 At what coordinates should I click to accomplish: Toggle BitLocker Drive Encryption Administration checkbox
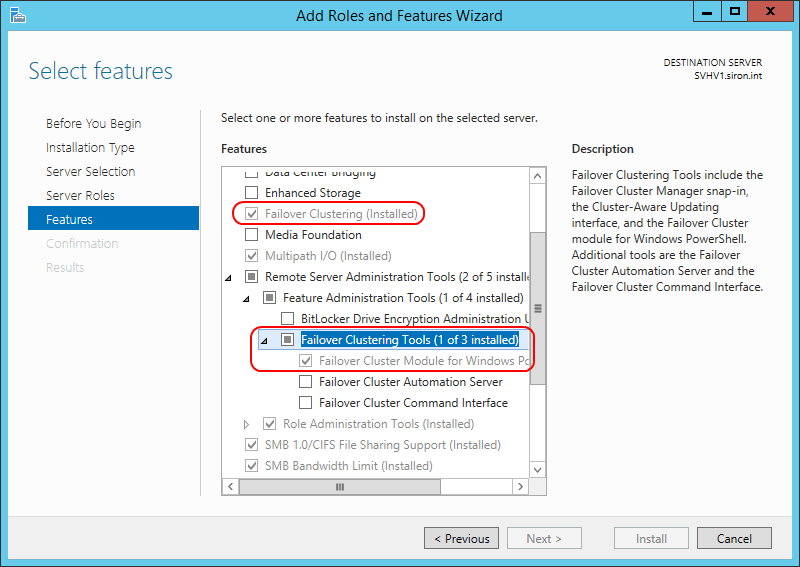[288, 318]
